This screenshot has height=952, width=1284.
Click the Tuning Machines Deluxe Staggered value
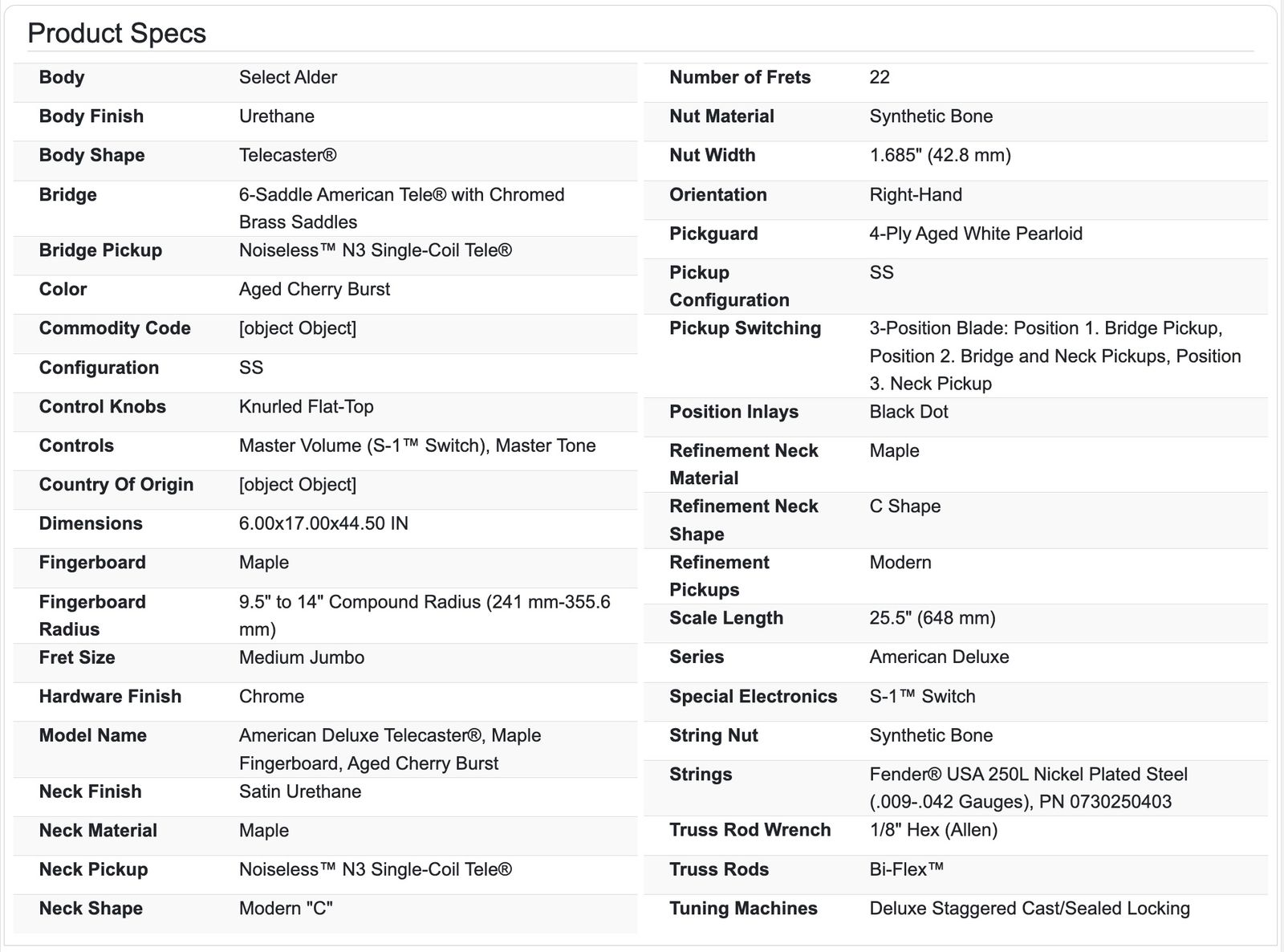pyautogui.click(x=1030, y=909)
